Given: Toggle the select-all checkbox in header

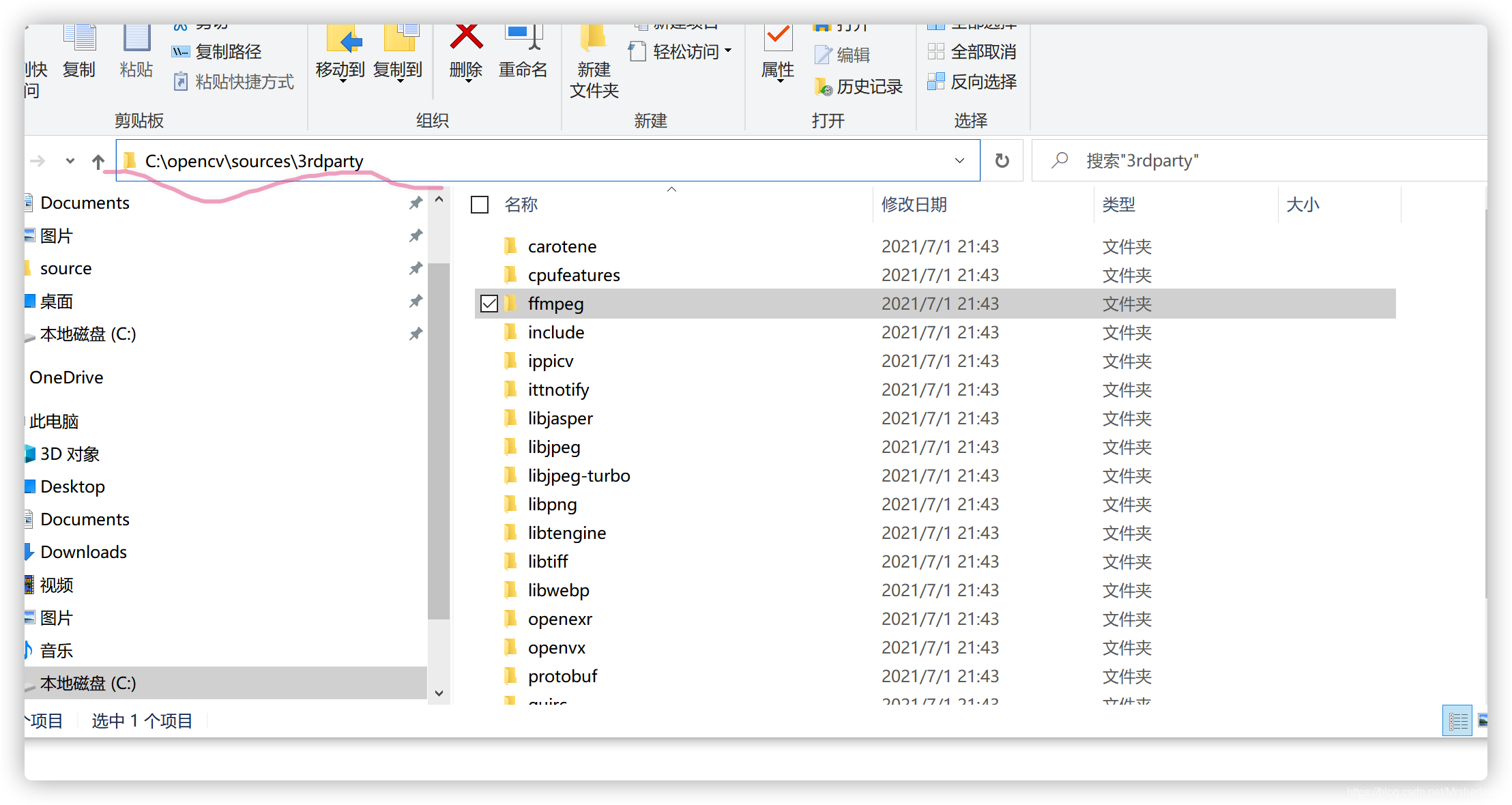Looking at the screenshot, I should pos(480,205).
